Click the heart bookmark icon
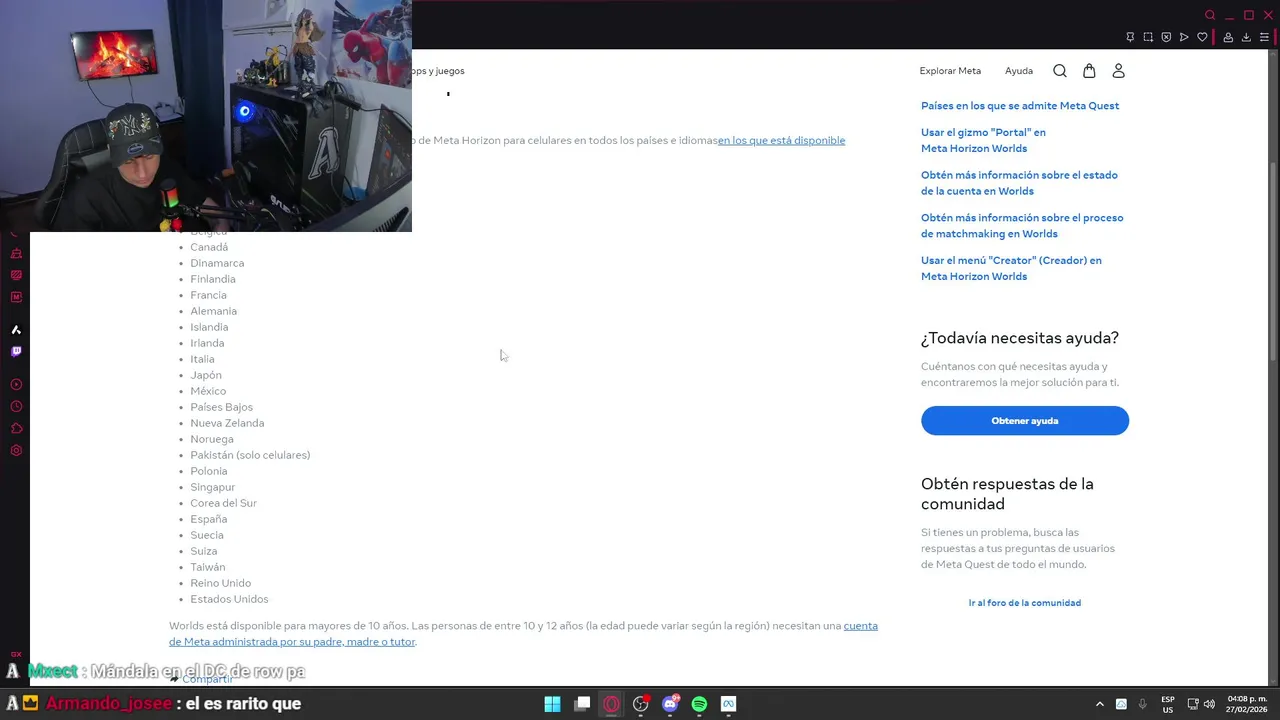The height and width of the screenshot is (720, 1280). [x=1202, y=37]
